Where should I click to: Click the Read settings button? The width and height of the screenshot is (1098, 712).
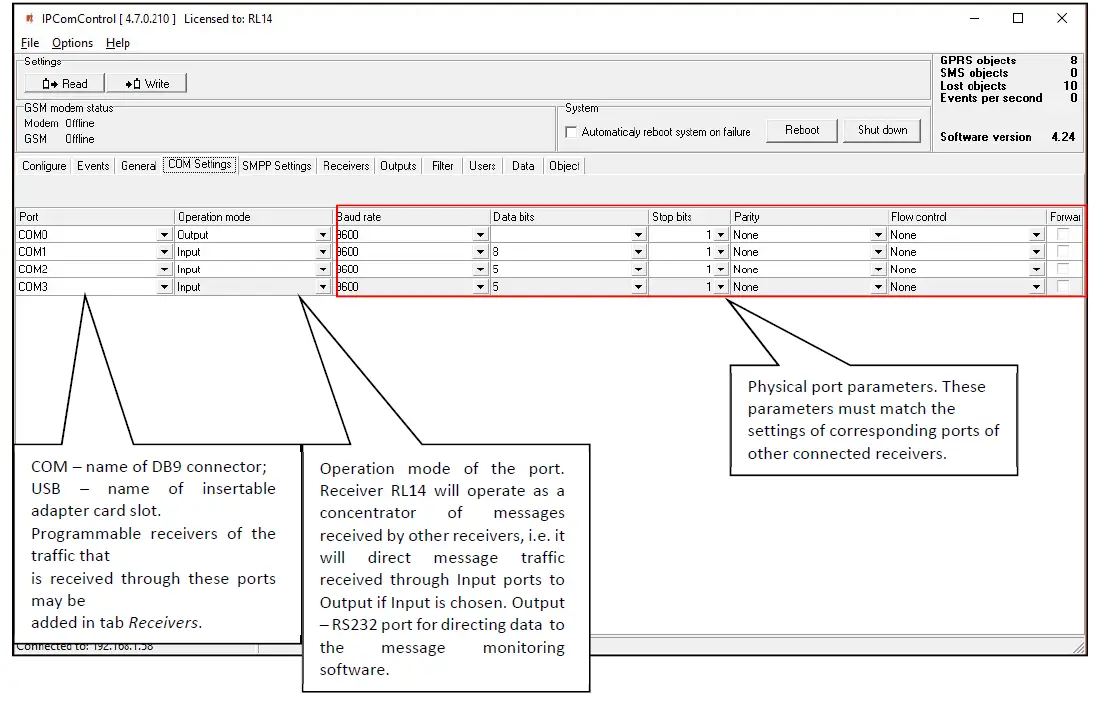[64, 83]
